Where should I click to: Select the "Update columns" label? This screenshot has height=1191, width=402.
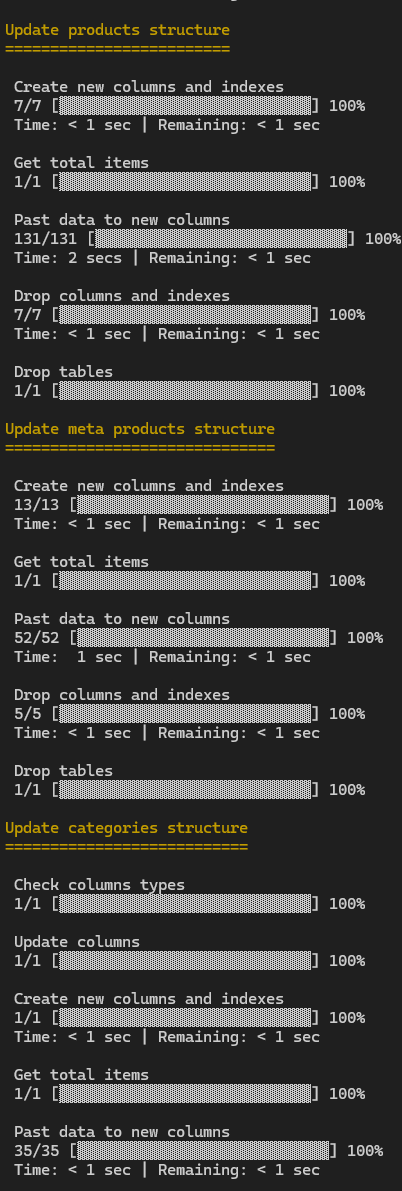tap(77, 942)
